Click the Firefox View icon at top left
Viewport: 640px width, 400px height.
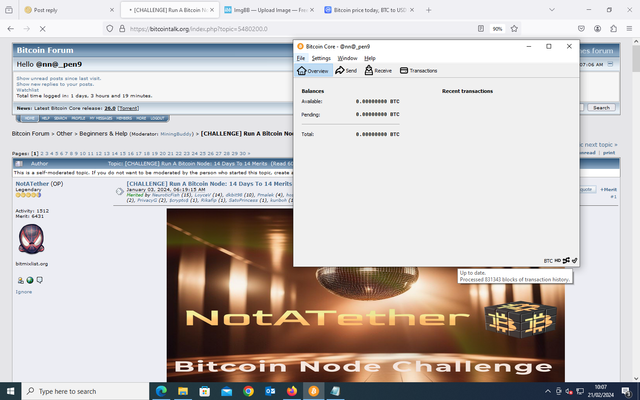9,10
